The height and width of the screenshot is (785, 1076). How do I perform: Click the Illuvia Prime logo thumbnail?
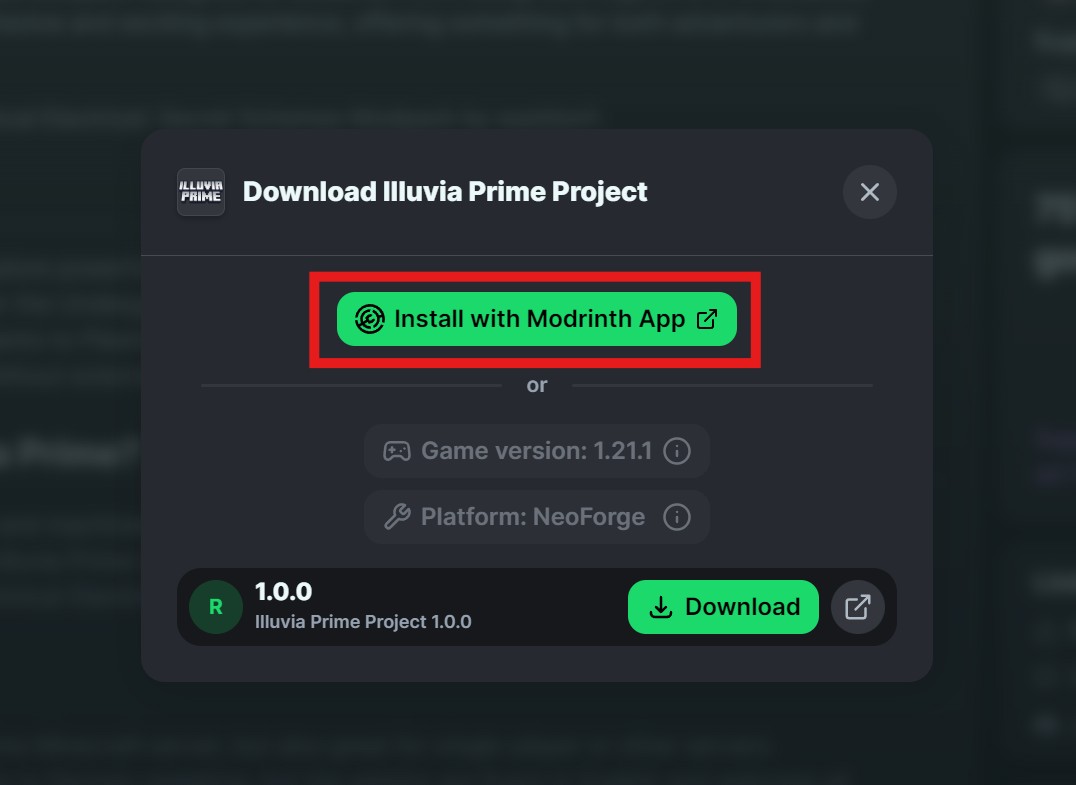pyautogui.click(x=201, y=192)
